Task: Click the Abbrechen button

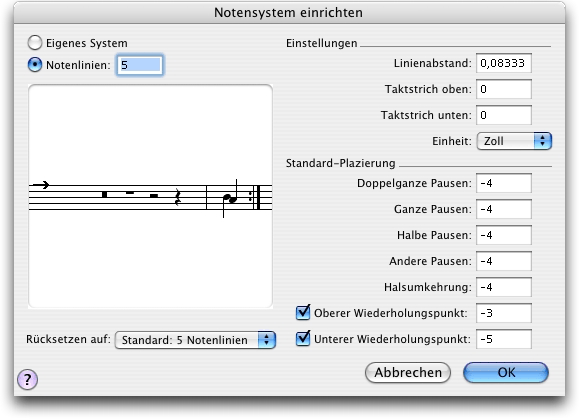Action: click(x=408, y=372)
